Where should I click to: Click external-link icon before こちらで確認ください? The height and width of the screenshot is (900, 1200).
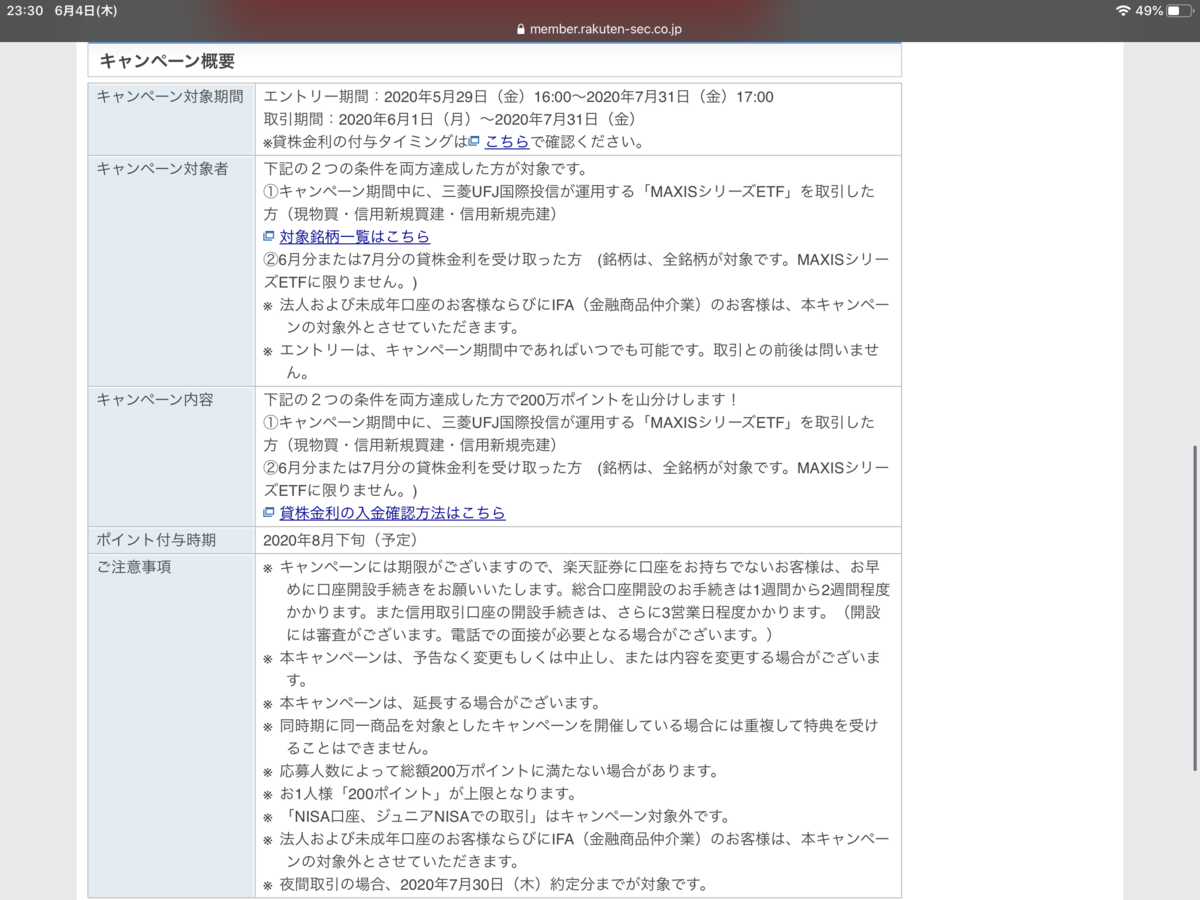coord(474,142)
